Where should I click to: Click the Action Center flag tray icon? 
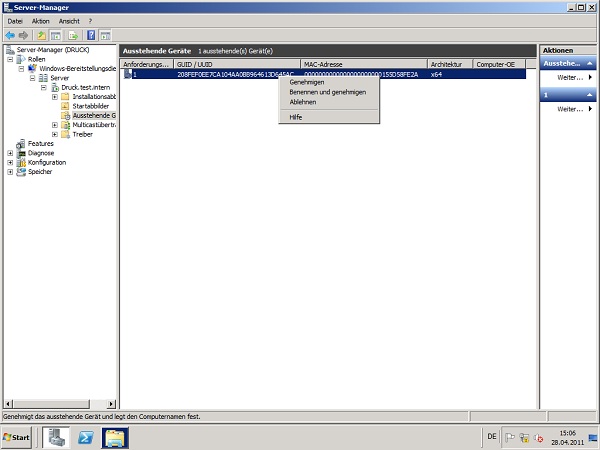pos(510,437)
